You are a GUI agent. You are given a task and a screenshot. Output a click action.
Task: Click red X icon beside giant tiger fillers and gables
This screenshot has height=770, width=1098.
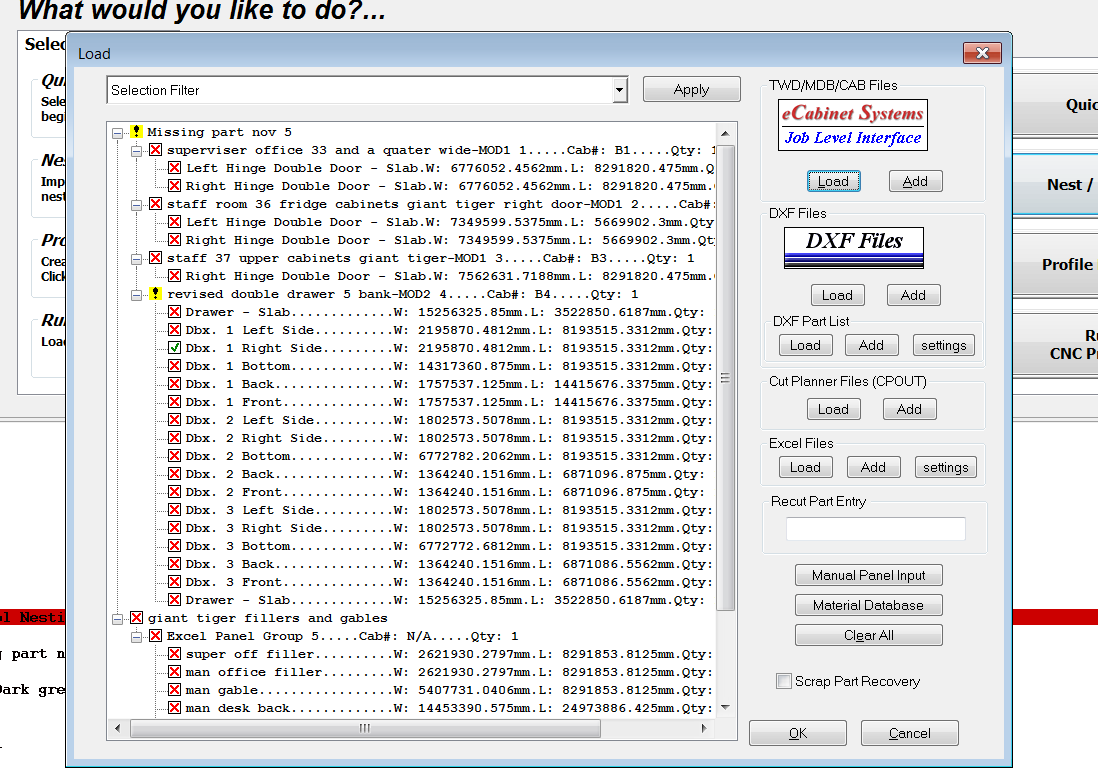(136, 618)
